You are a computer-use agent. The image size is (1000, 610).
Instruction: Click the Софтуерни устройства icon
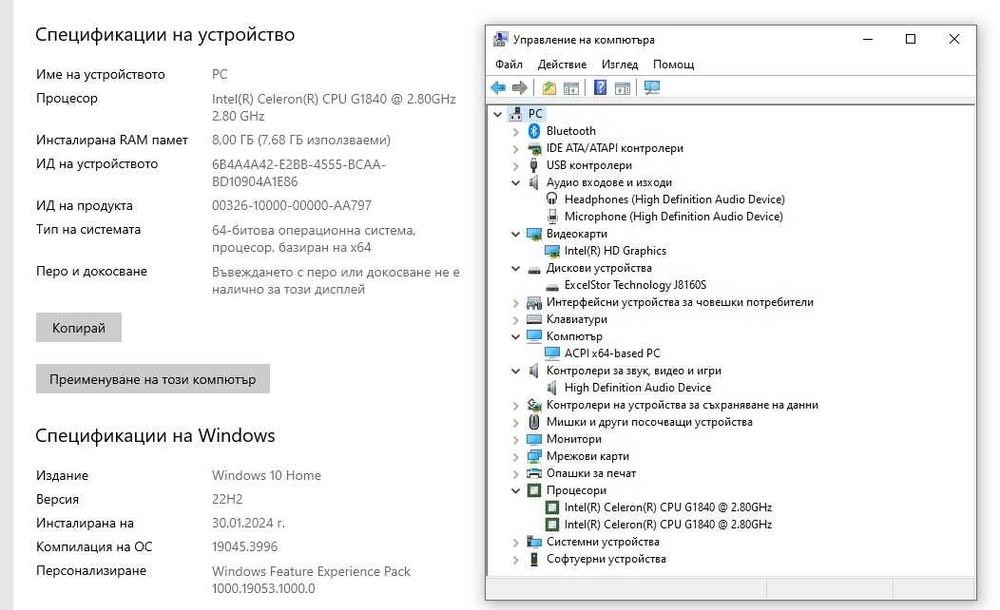click(x=534, y=559)
